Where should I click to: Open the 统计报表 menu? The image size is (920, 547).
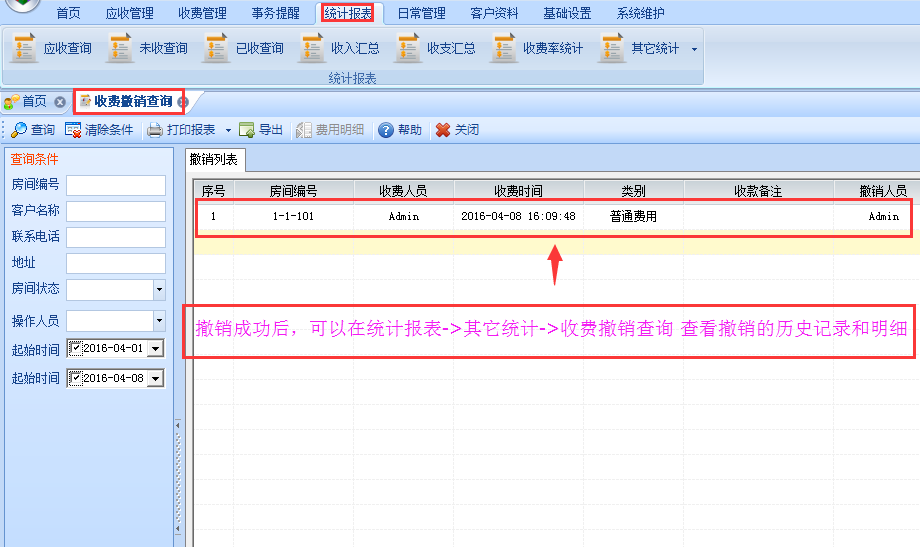[348, 13]
